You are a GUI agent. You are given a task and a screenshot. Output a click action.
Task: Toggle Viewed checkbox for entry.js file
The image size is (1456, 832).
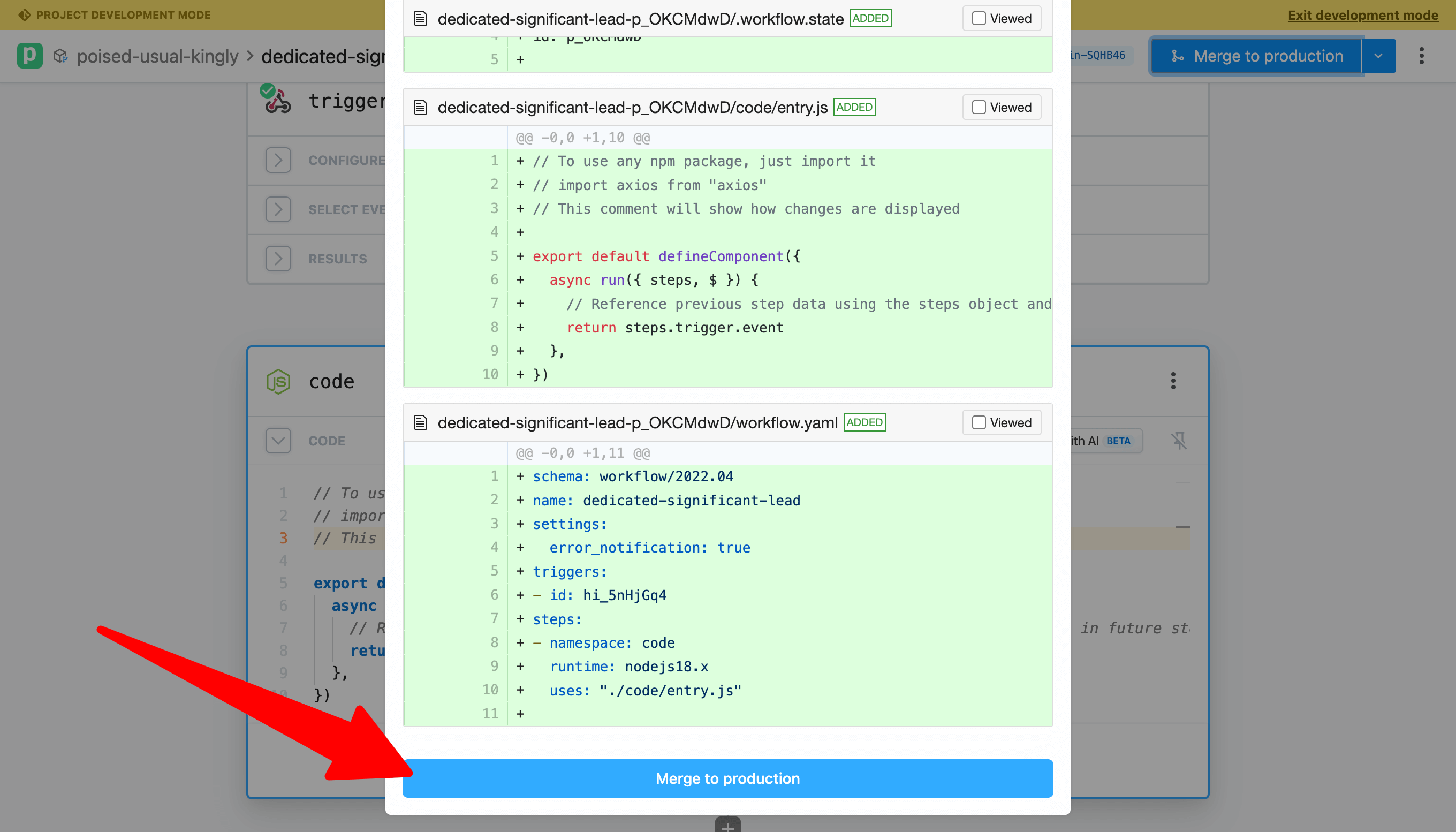[x=978, y=107]
